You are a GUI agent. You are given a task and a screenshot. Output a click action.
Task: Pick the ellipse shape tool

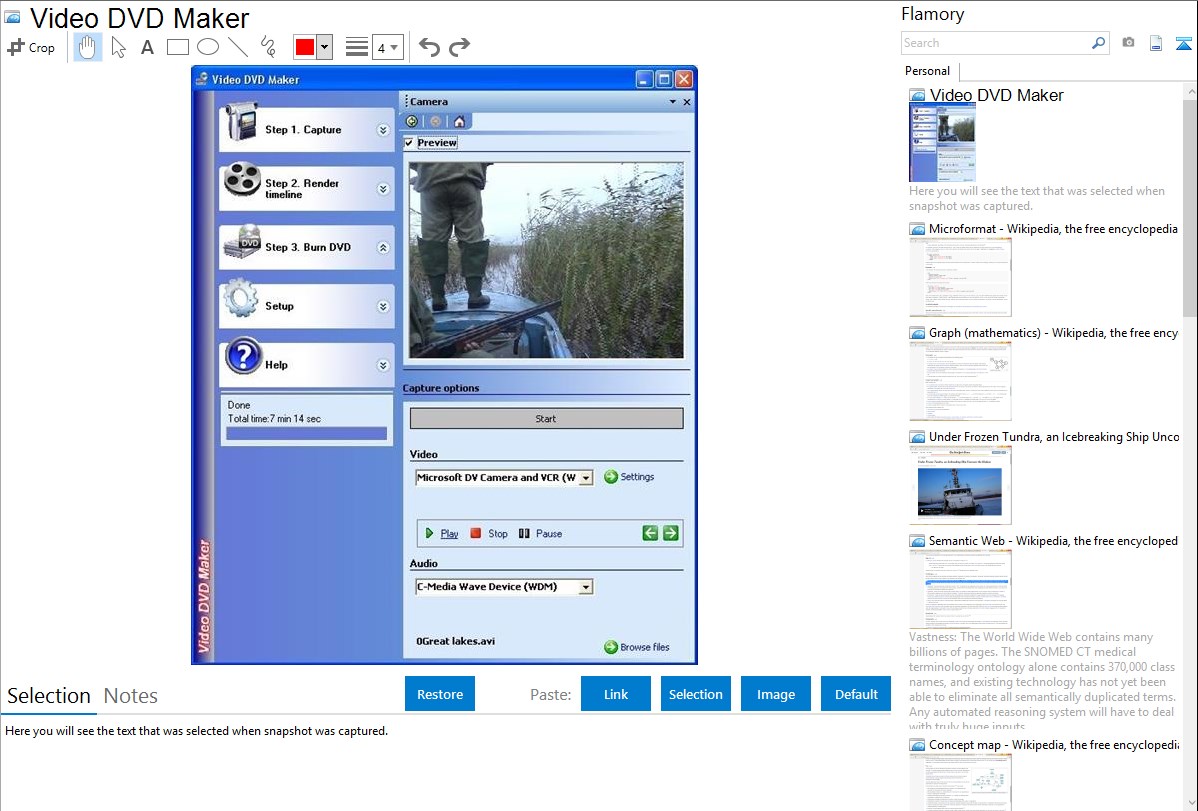coord(208,47)
